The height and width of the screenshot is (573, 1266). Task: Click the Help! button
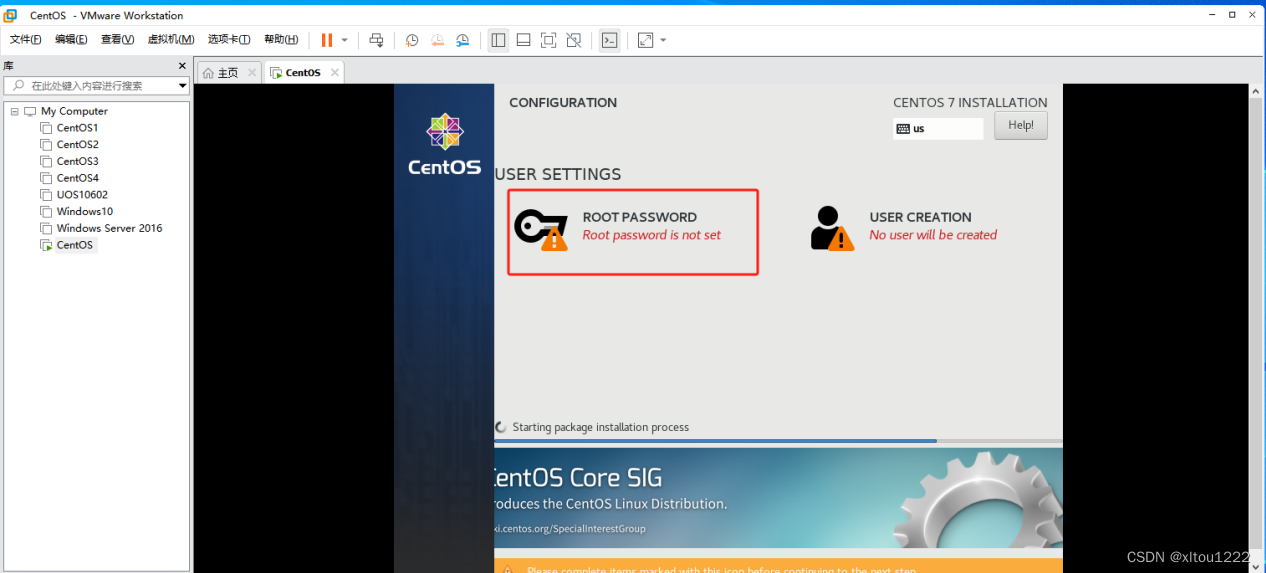(1021, 125)
